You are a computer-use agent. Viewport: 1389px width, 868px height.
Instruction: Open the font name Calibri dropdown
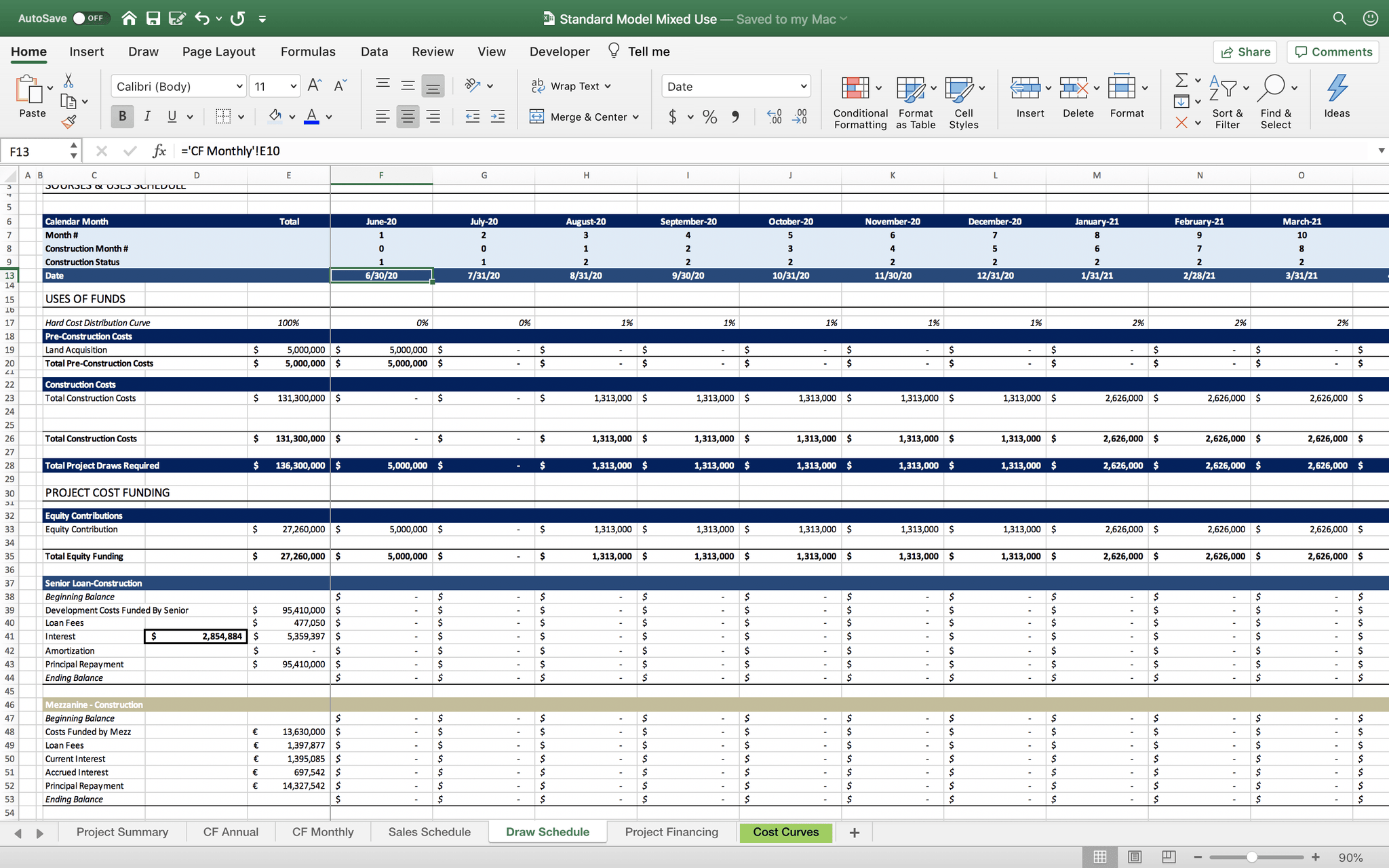click(239, 86)
